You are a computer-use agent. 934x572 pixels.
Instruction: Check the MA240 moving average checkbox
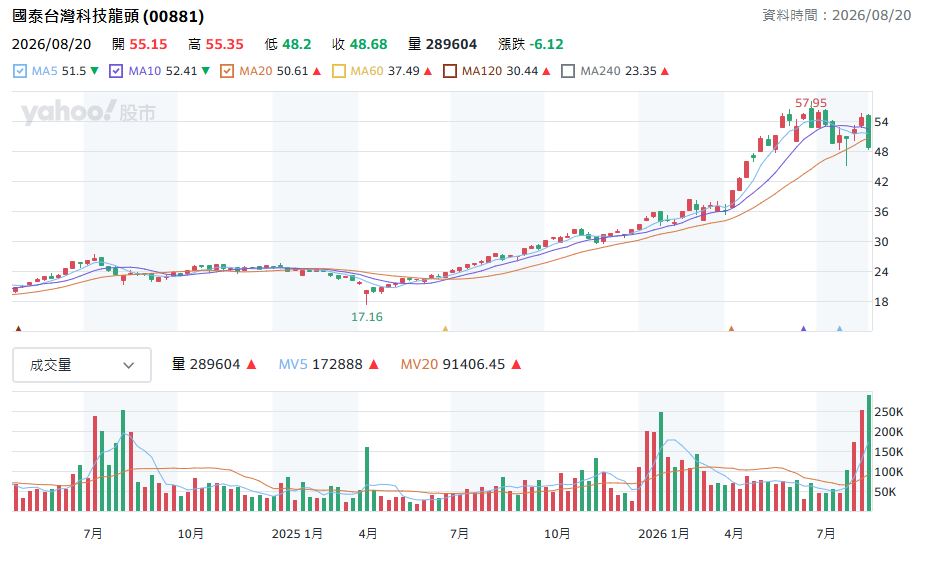coord(568,71)
